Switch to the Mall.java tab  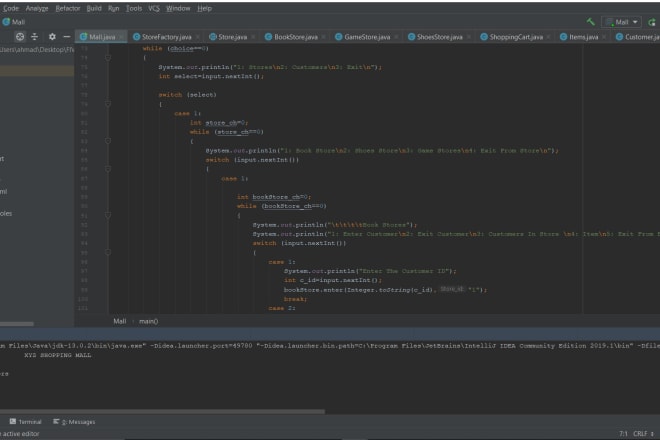(x=102, y=37)
